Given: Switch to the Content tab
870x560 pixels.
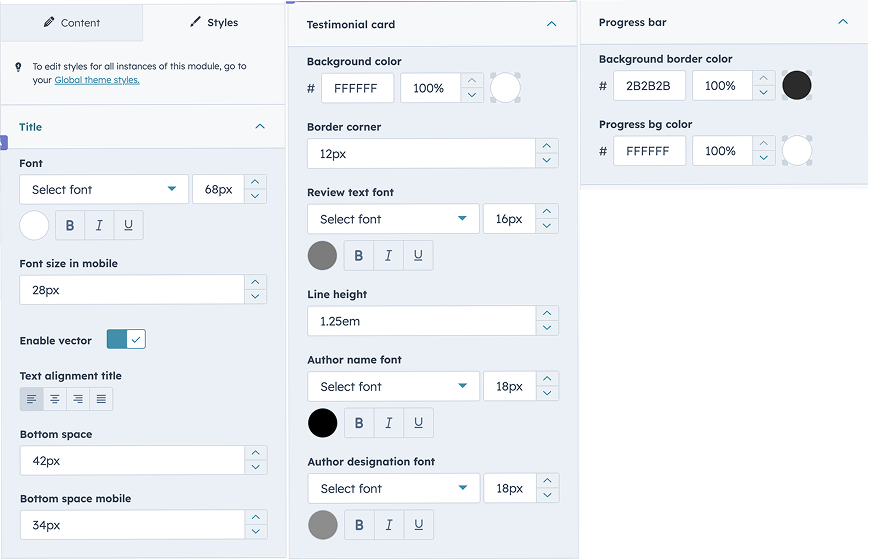Looking at the screenshot, I should (72, 22).
